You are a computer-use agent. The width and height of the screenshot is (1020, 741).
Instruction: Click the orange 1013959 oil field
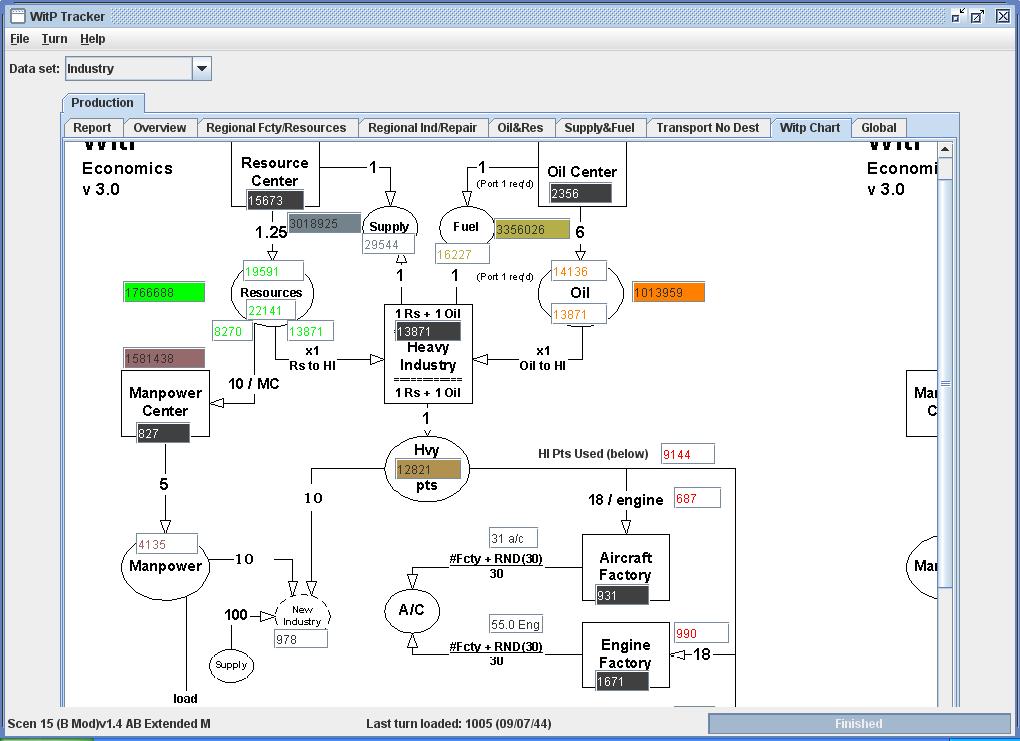pyautogui.click(x=669, y=292)
